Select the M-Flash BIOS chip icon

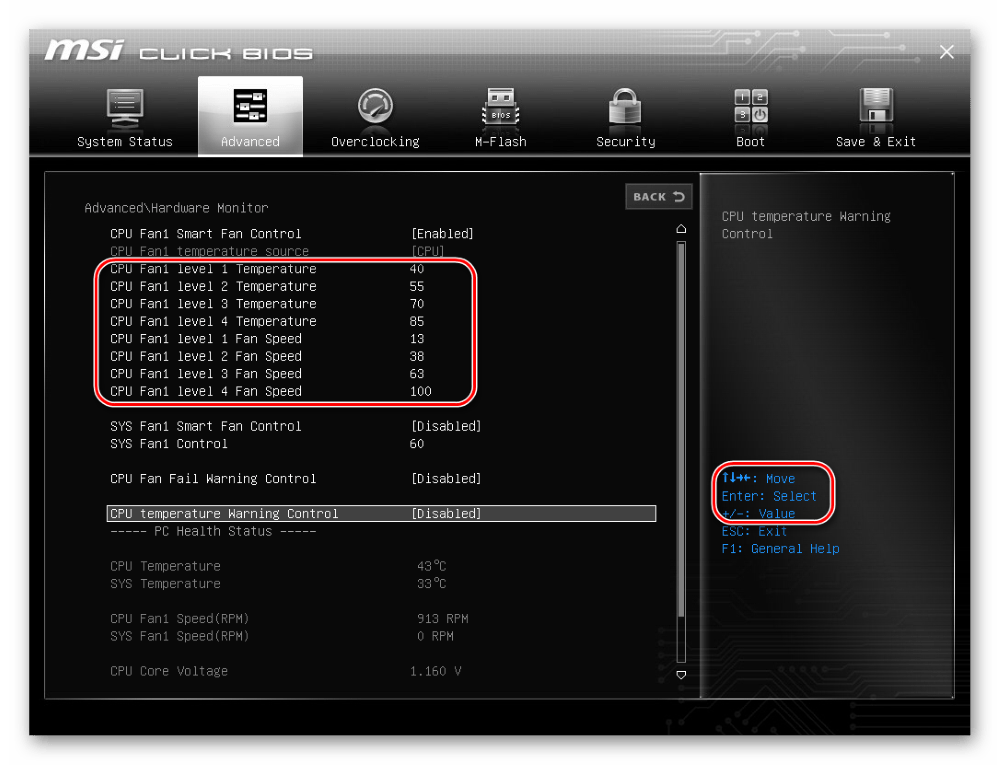pyautogui.click(x=500, y=107)
